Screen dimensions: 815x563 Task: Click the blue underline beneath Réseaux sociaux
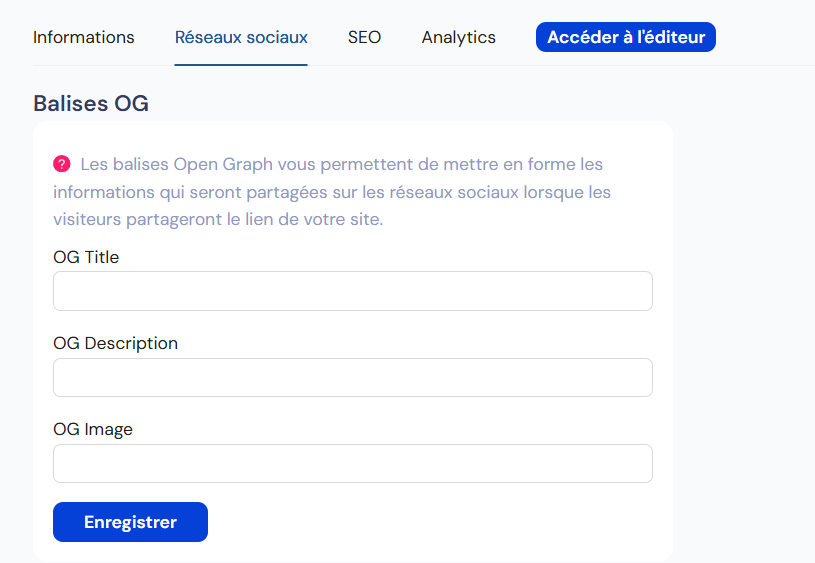coord(241,65)
